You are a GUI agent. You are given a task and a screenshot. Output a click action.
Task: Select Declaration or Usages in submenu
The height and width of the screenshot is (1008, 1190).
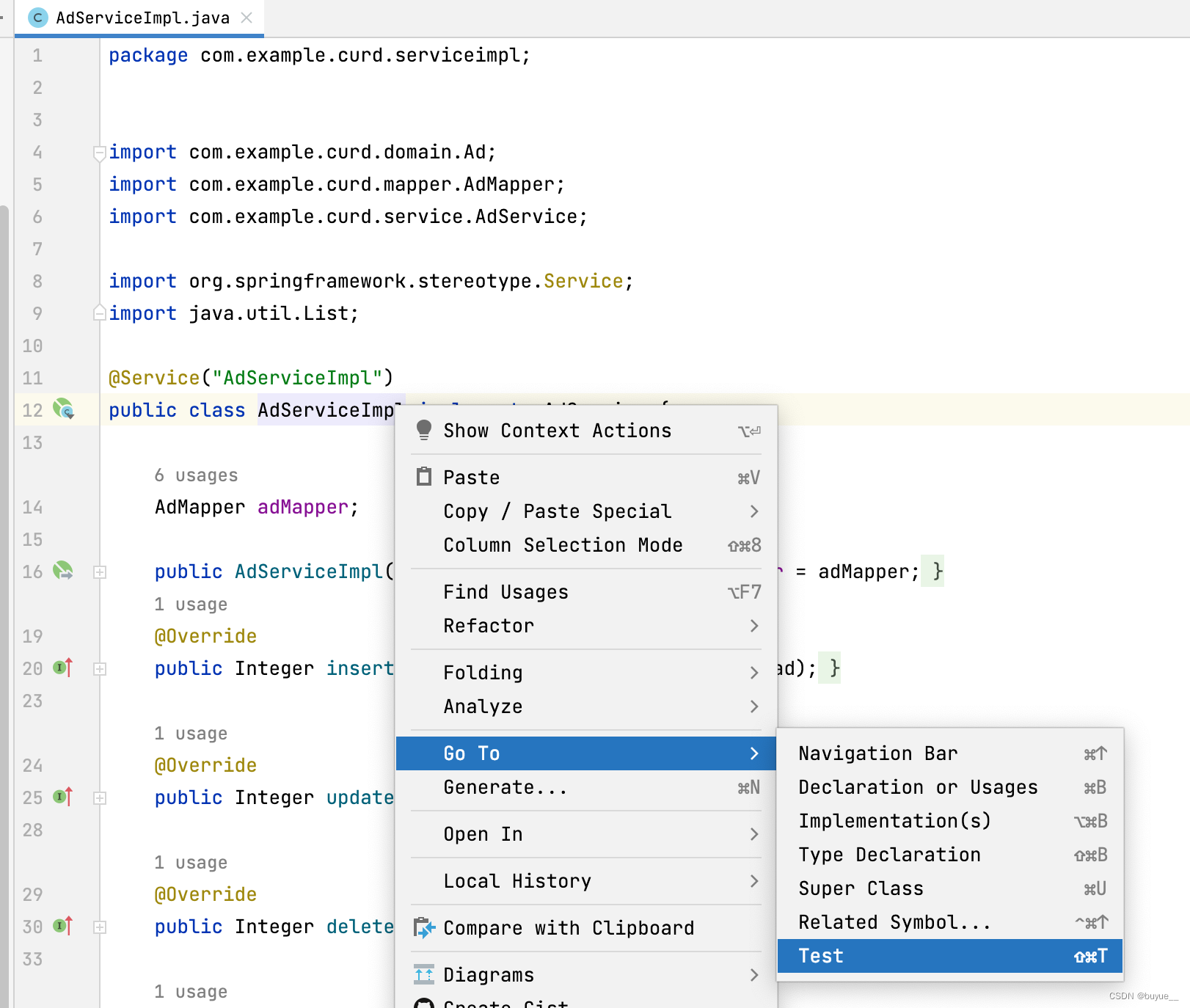950,787
